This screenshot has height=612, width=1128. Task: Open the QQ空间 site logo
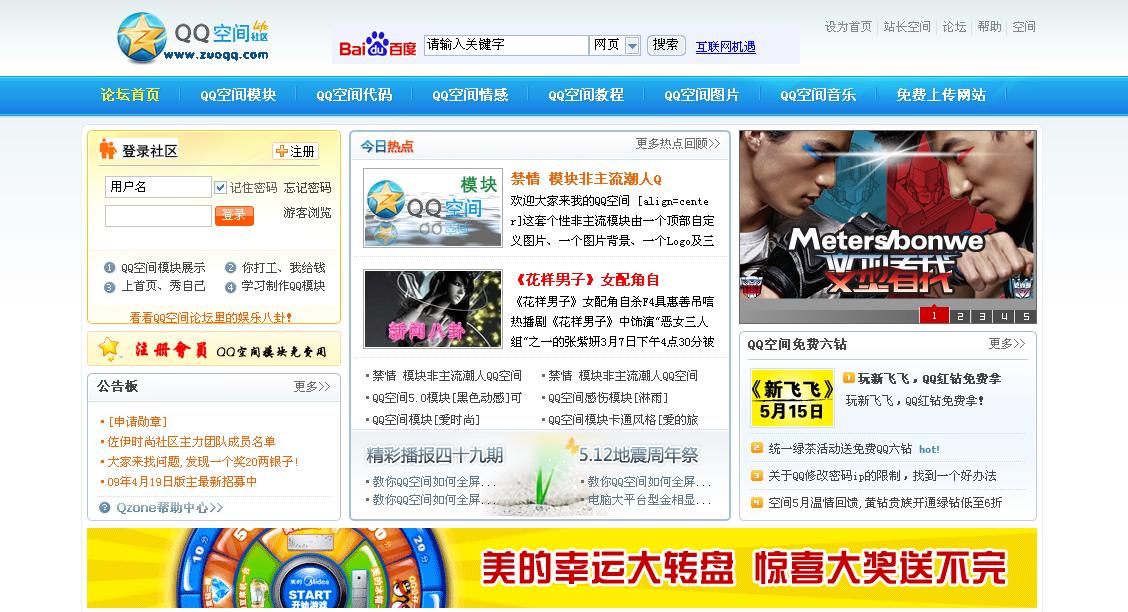tap(192, 37)
